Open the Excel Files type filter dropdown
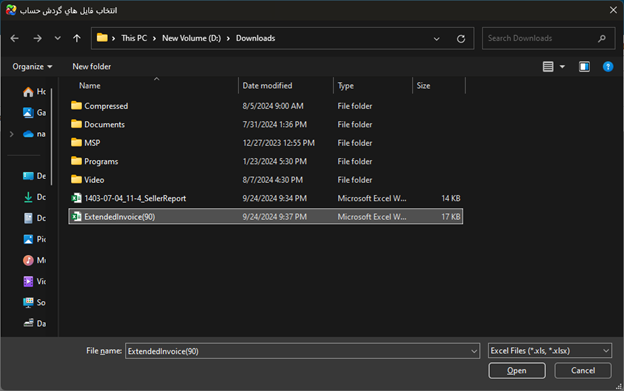 (550, 350)
